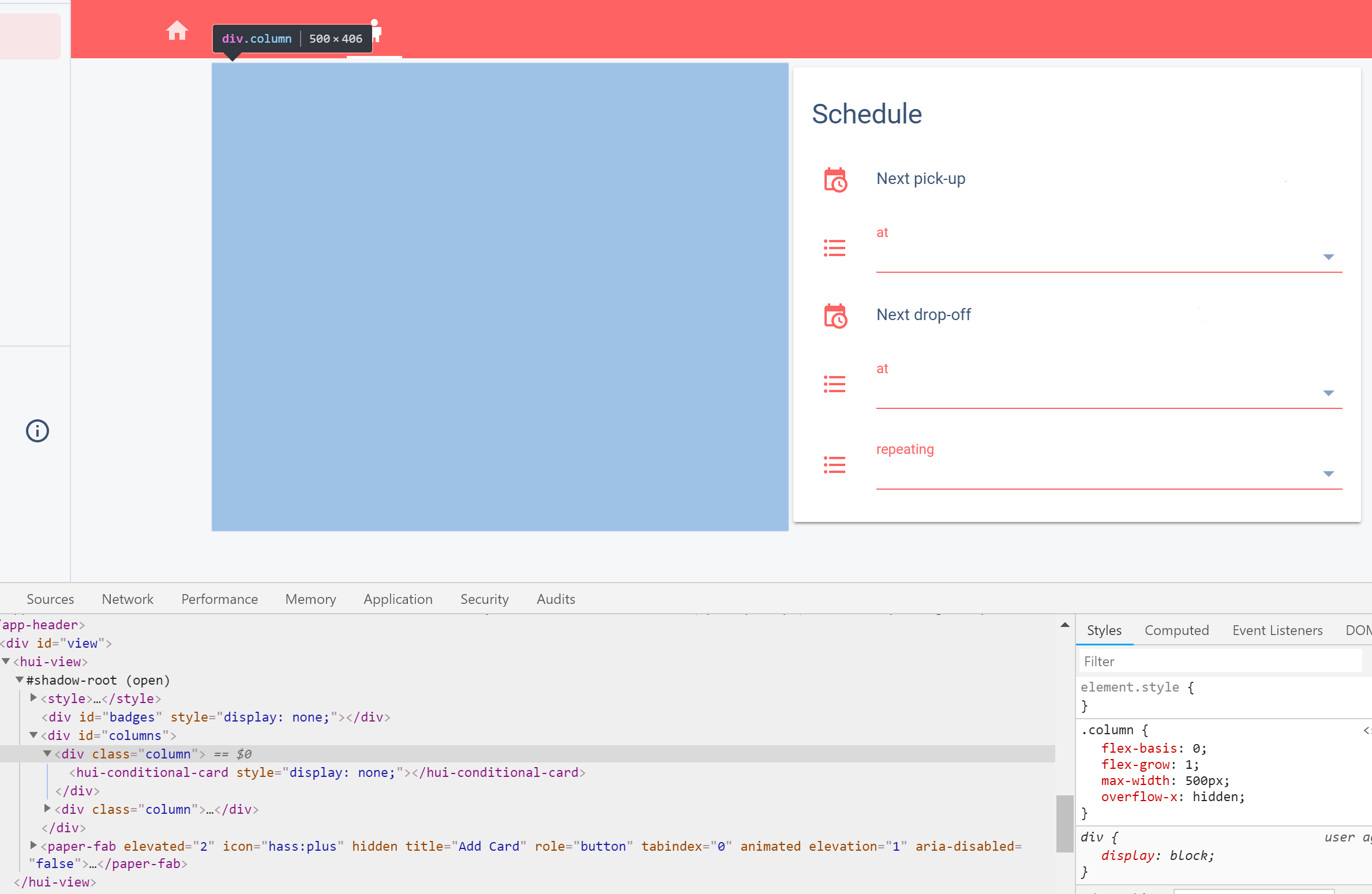This screenshot has width=1372, height=894.
Task: Select the Styles pane tab
Action: (1104, 630)
